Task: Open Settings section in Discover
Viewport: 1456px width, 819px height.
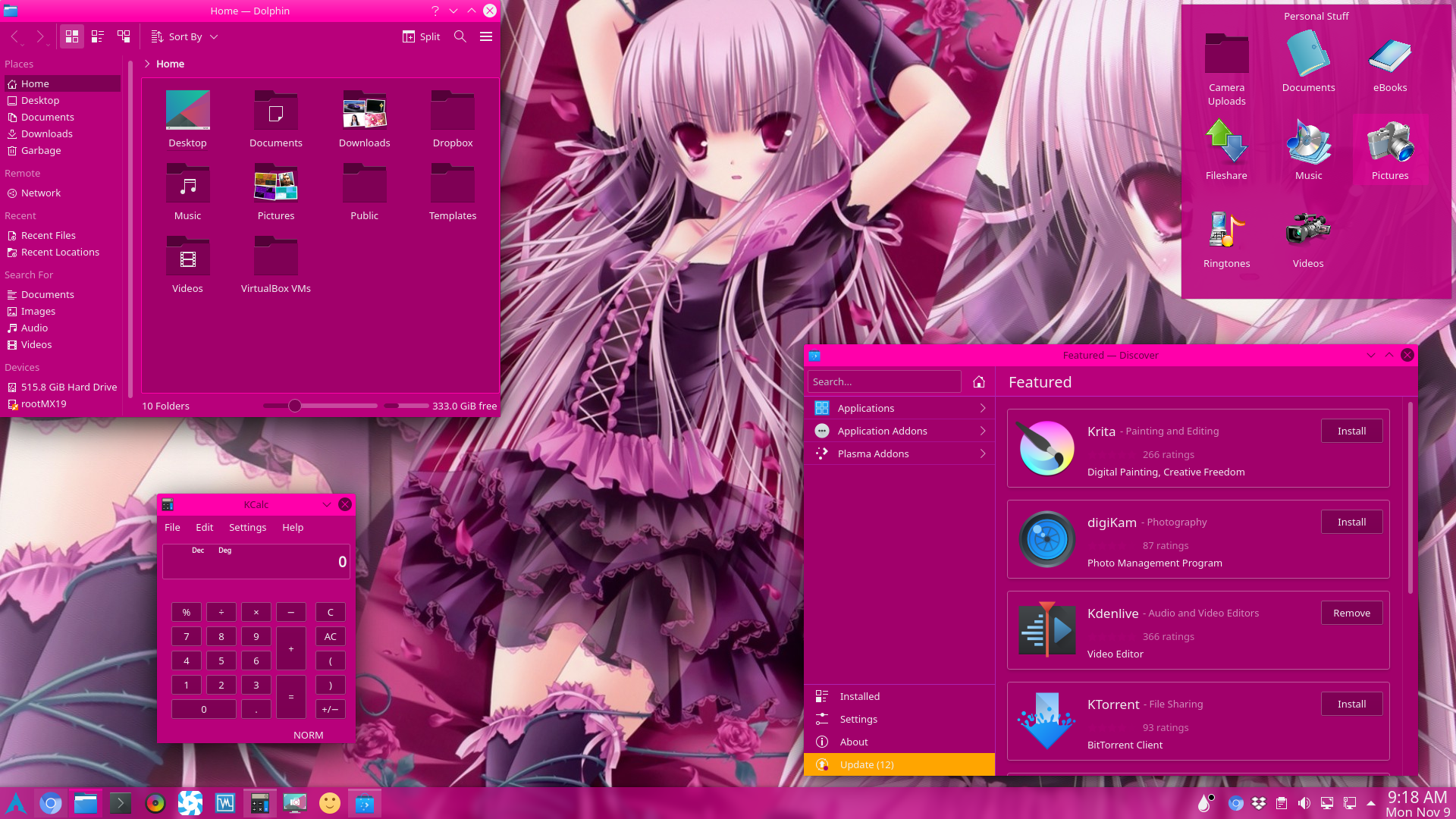Action: coord(900,719)
